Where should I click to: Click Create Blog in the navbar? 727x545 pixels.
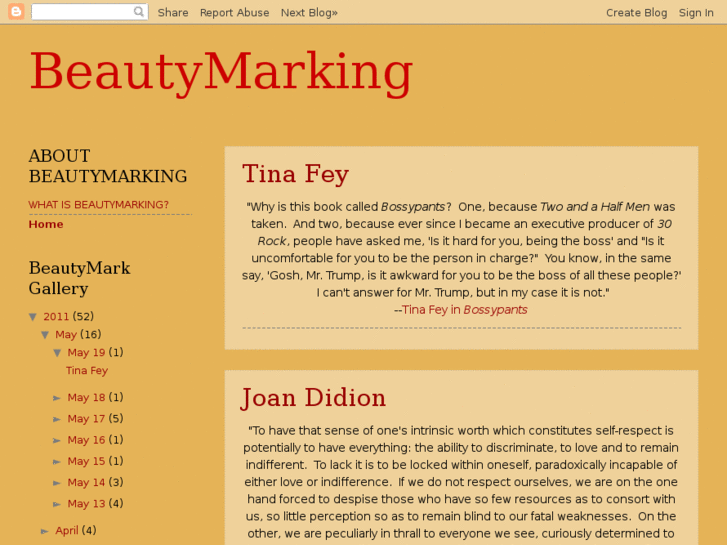637,13
